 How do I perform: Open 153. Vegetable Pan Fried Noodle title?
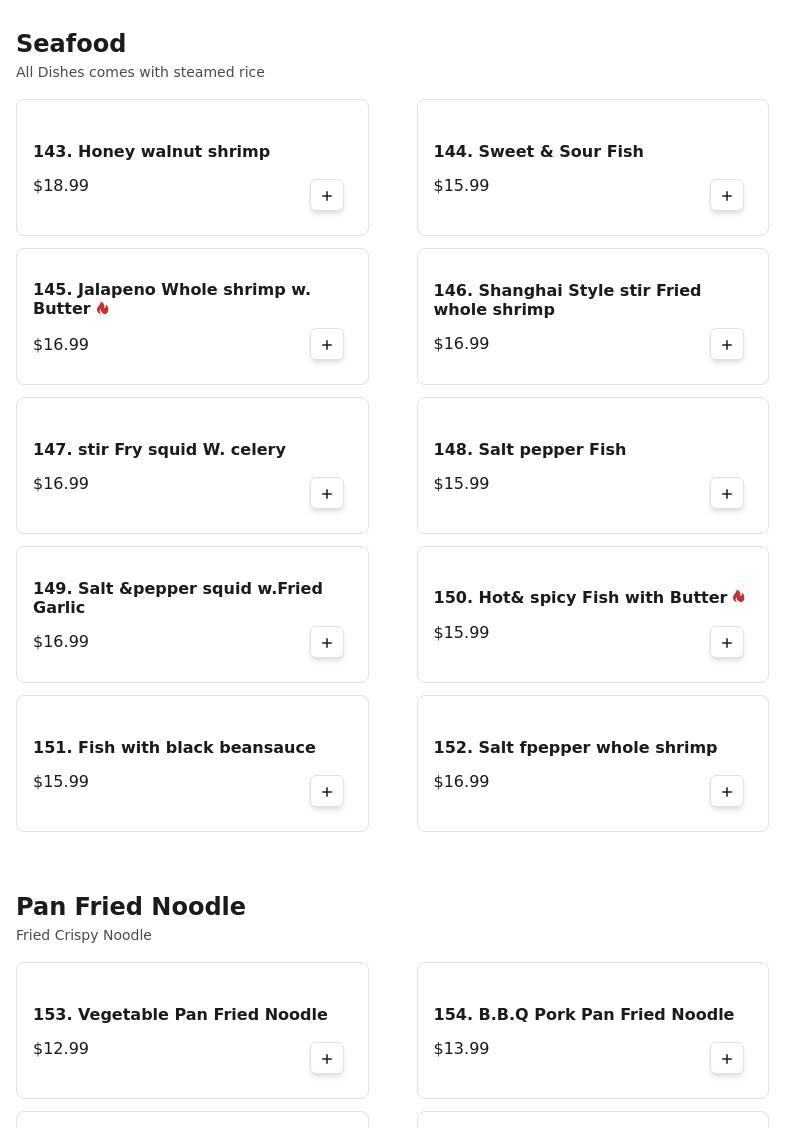pyautogui.click(x=180, y=1014)
